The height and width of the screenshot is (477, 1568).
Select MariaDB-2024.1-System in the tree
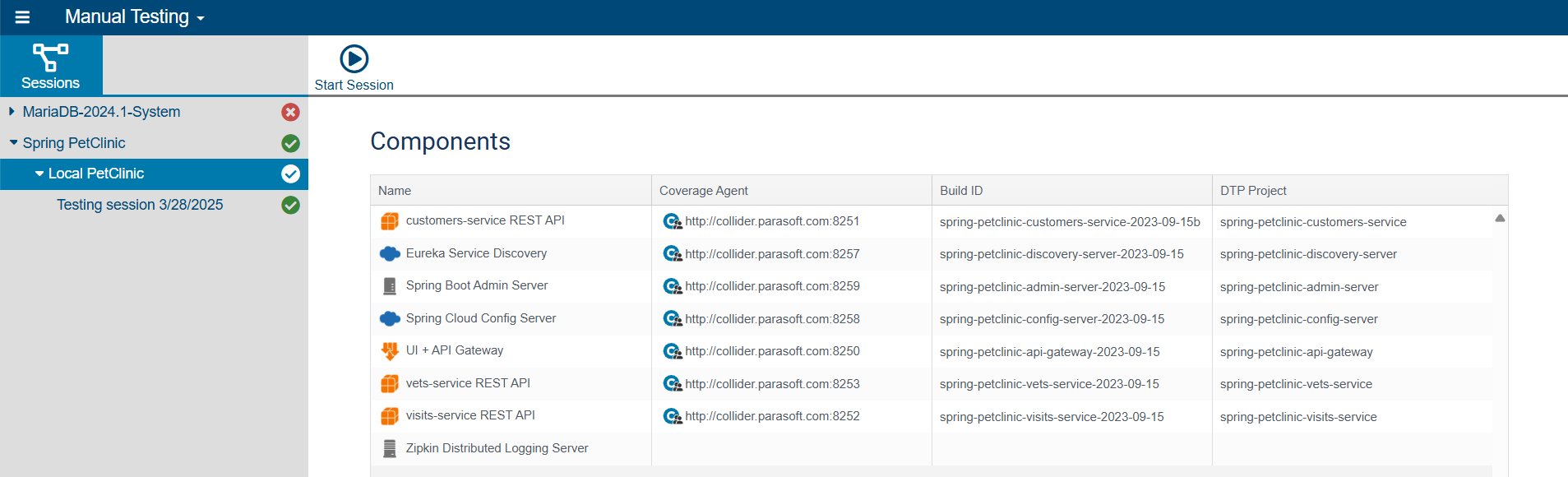pos(101,112)
